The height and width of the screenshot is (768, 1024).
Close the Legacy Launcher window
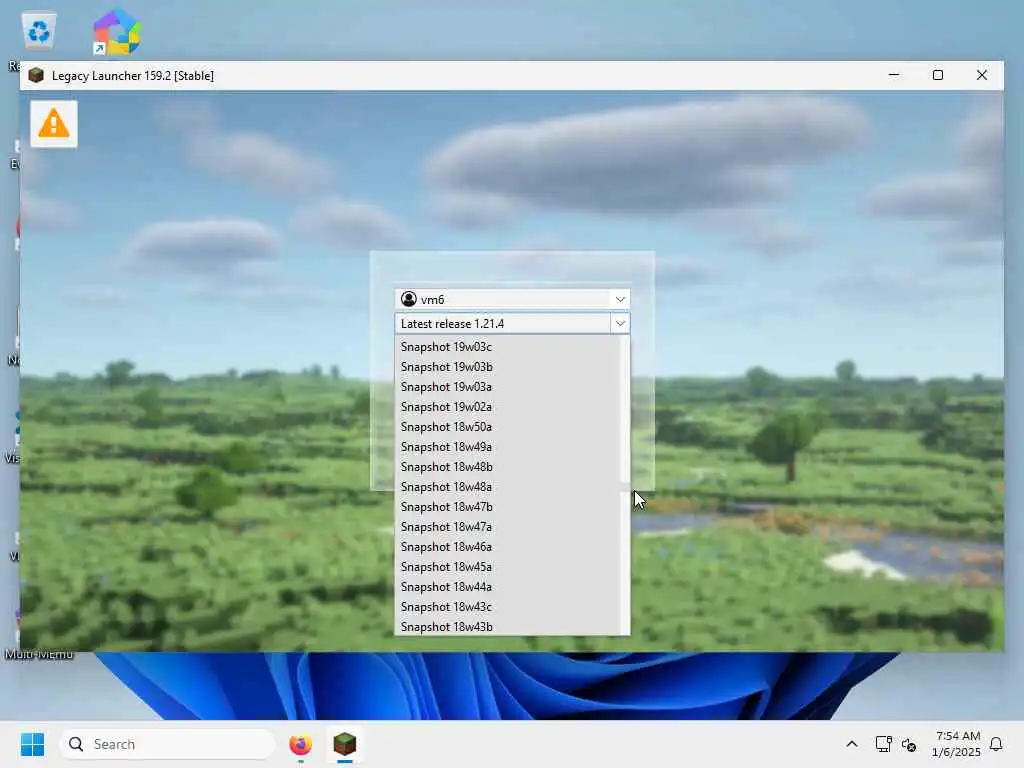click(x=982, y=75)
